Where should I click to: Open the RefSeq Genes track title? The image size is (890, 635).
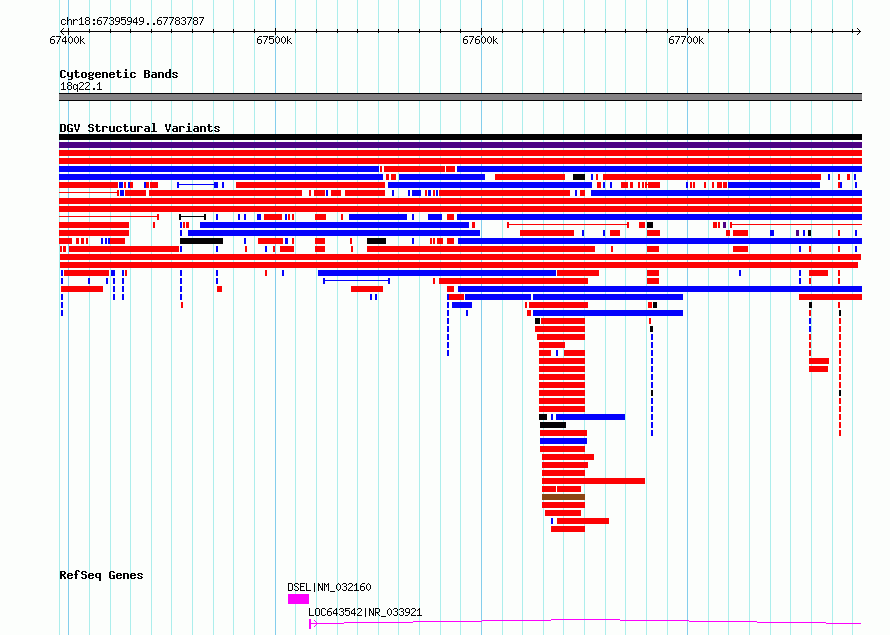pos(101,575)
